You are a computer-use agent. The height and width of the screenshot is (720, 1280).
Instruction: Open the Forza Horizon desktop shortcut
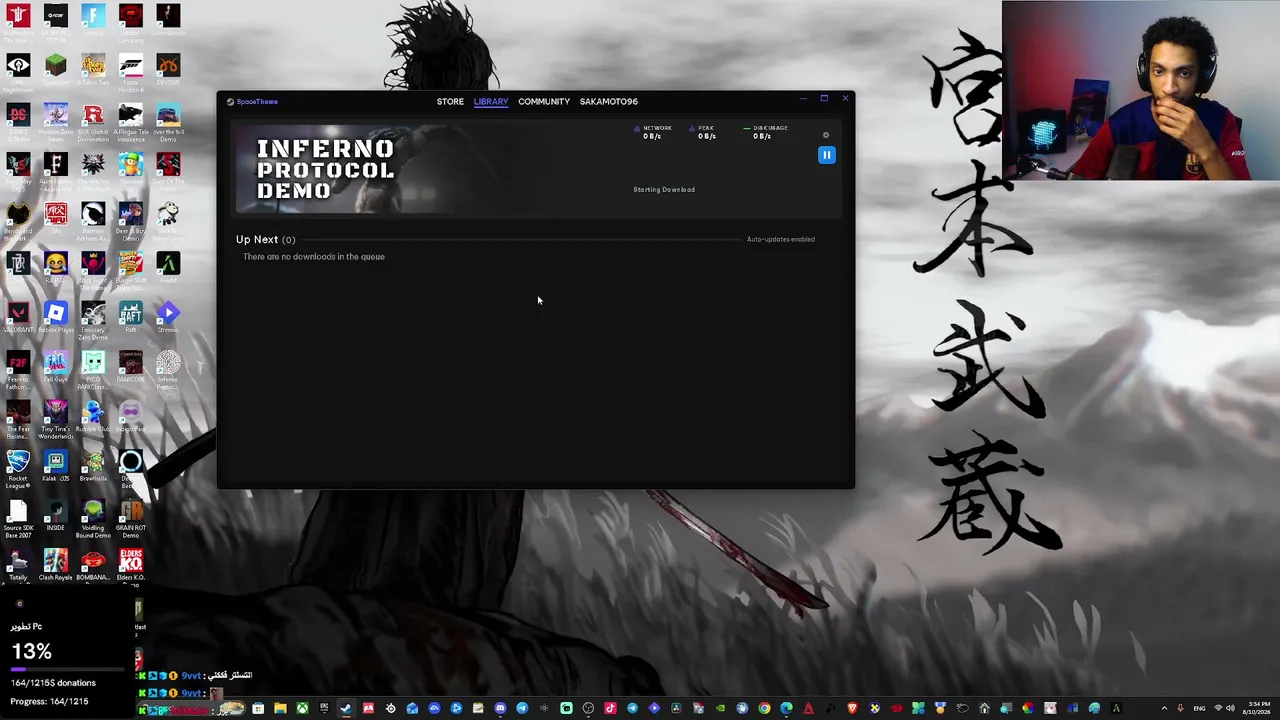pyautogui.click(x=130, y=71)
